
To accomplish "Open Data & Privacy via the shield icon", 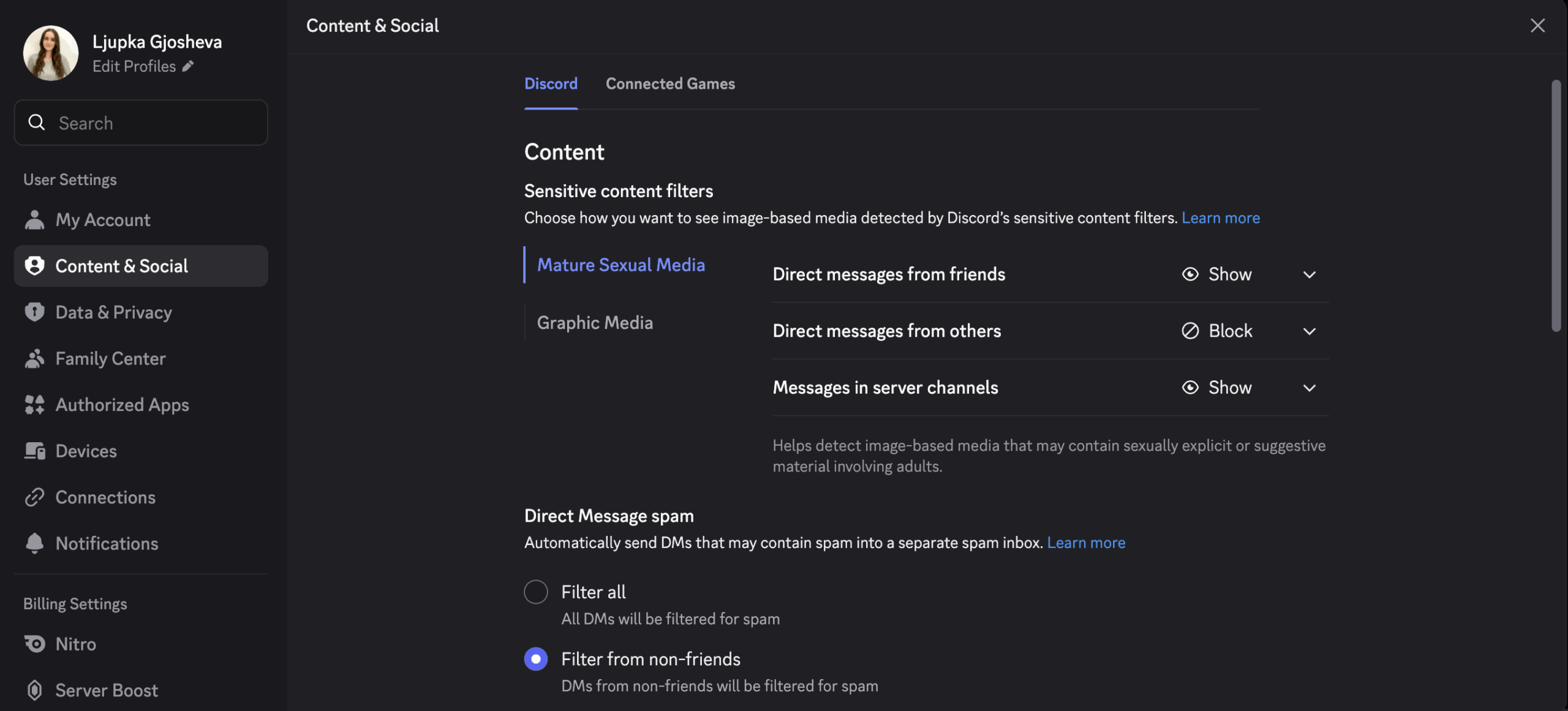I will (35, 312).
